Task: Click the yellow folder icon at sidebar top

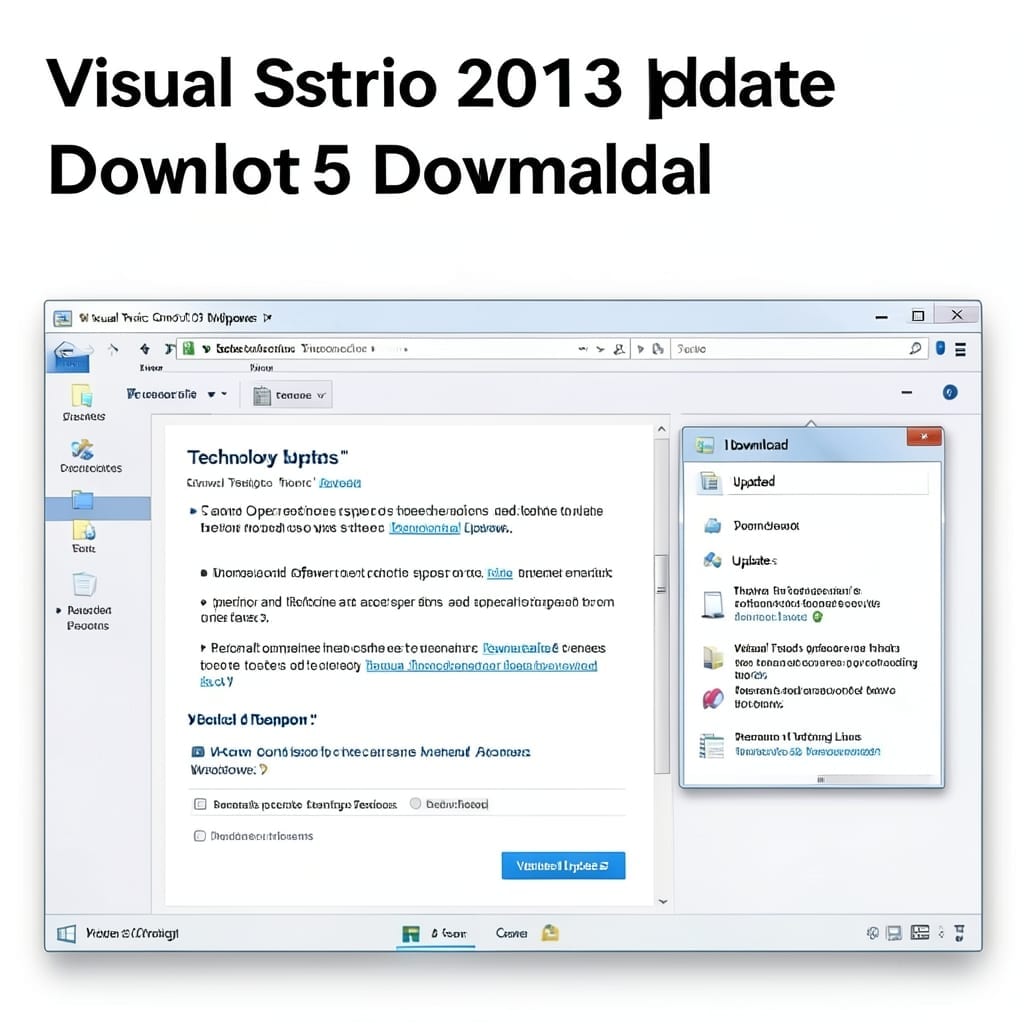Action: (82, 396)
